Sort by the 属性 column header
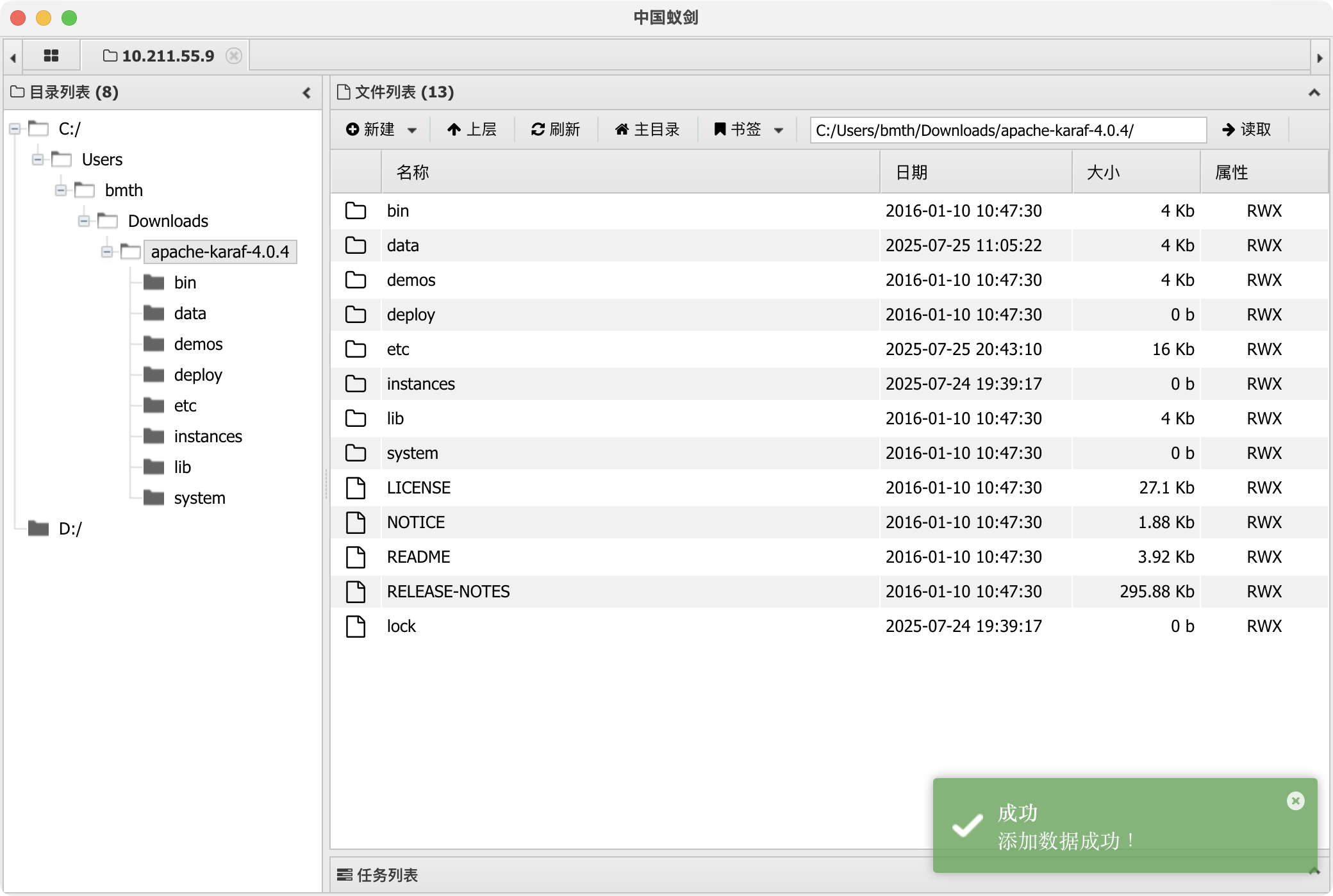Image resolution: width=1333 pixels, height=896 pixels. [1264, 172]
